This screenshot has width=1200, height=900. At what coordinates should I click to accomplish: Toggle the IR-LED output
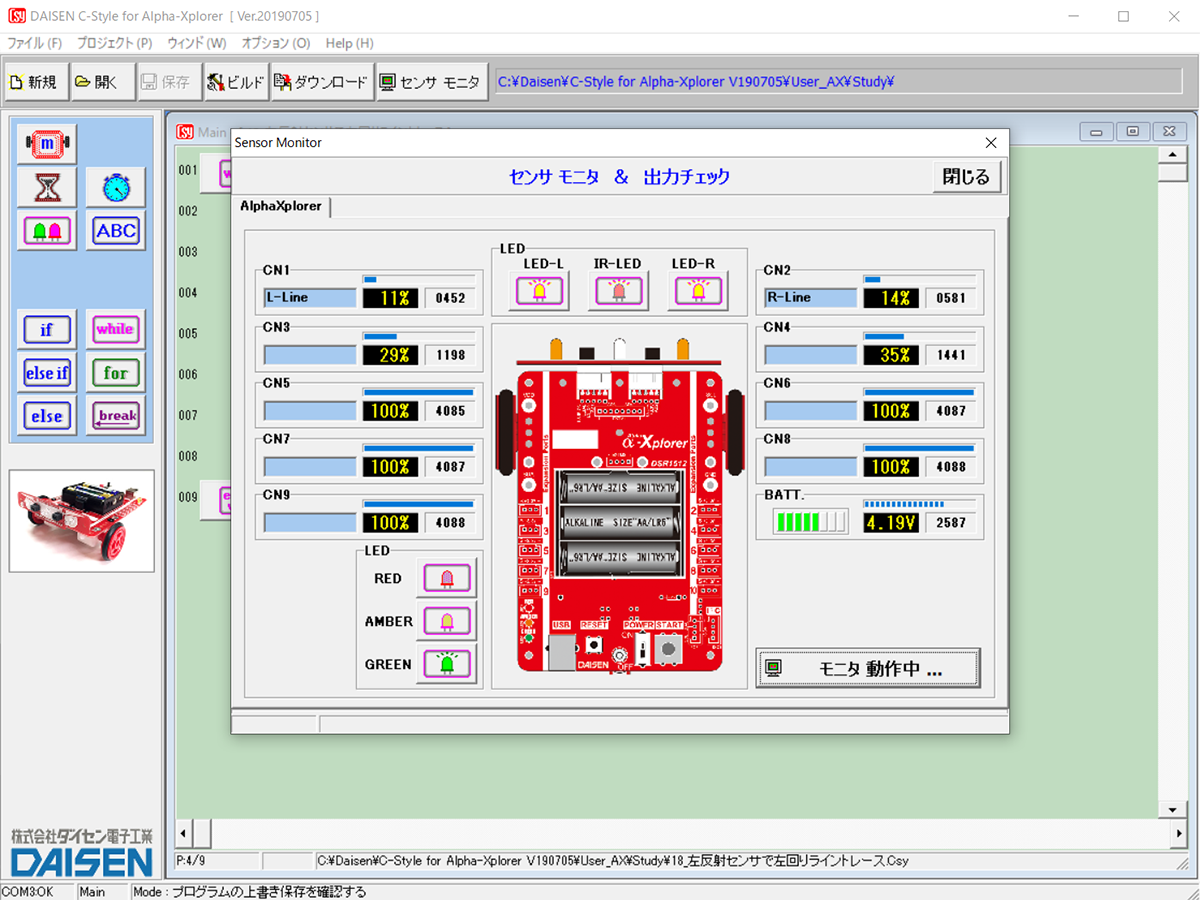click(x=618, y=291)
